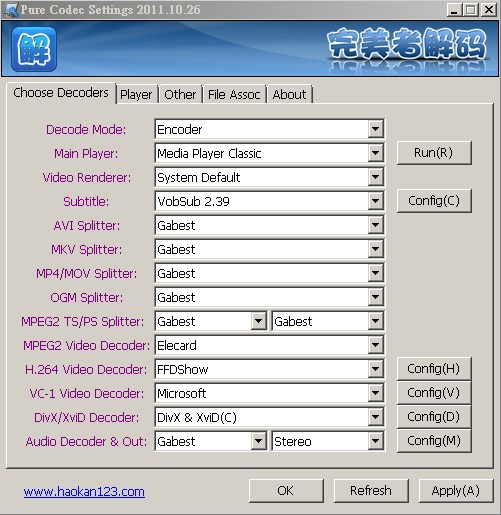Click the blue Pure Codec logo icon
This screenshot has width=501, height=515.
34,49
